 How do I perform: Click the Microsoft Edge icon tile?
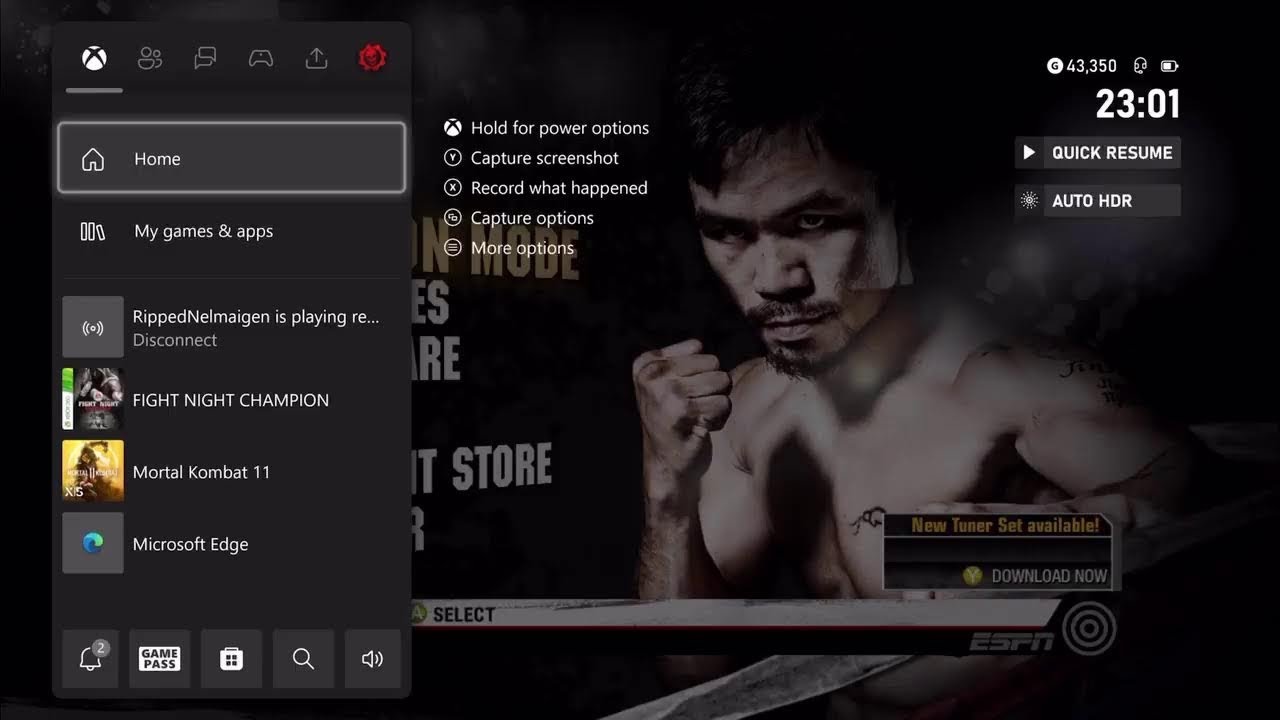pyautogui.click(x=93, y=543)
